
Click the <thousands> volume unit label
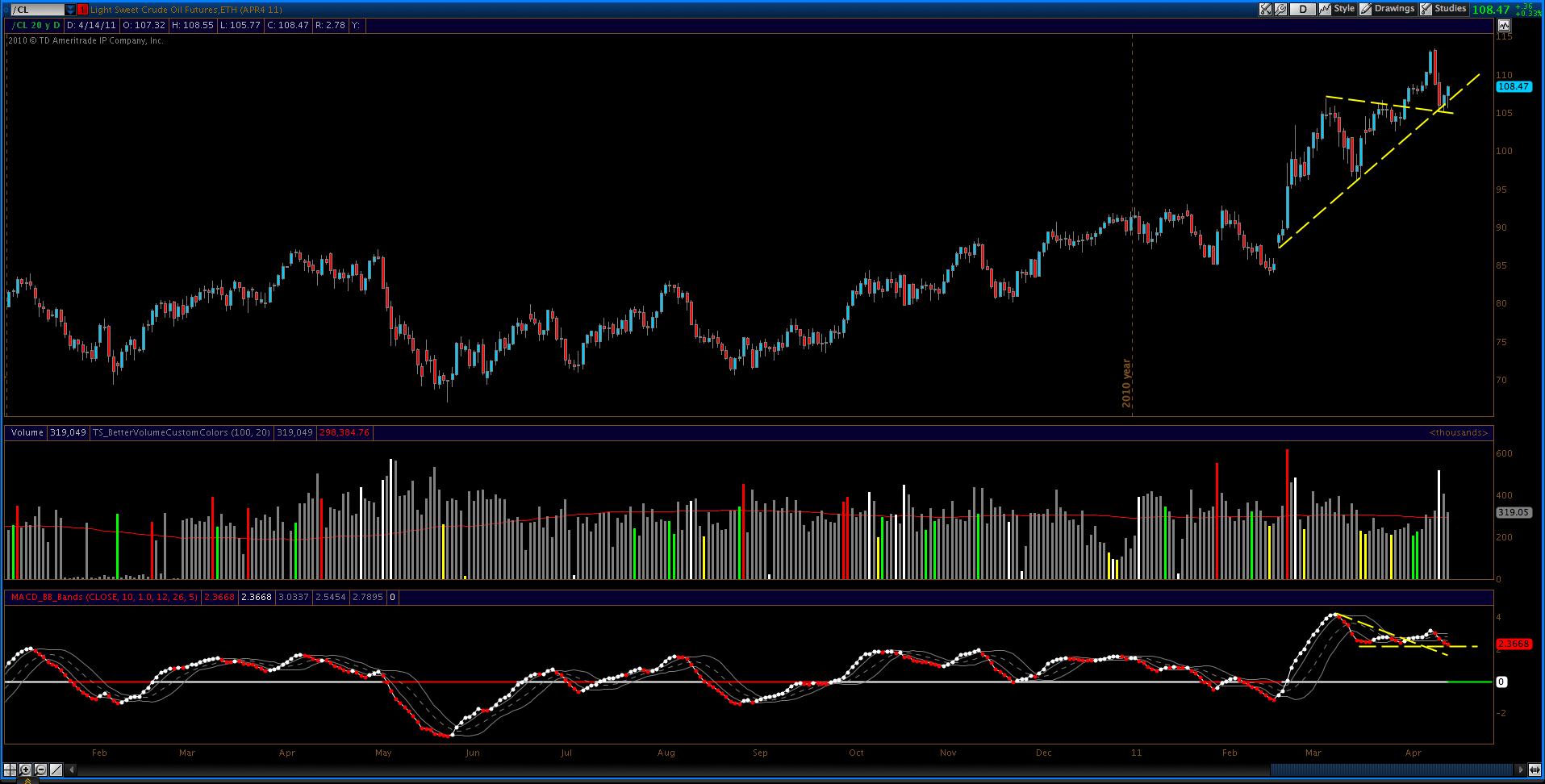point(1459,432)
